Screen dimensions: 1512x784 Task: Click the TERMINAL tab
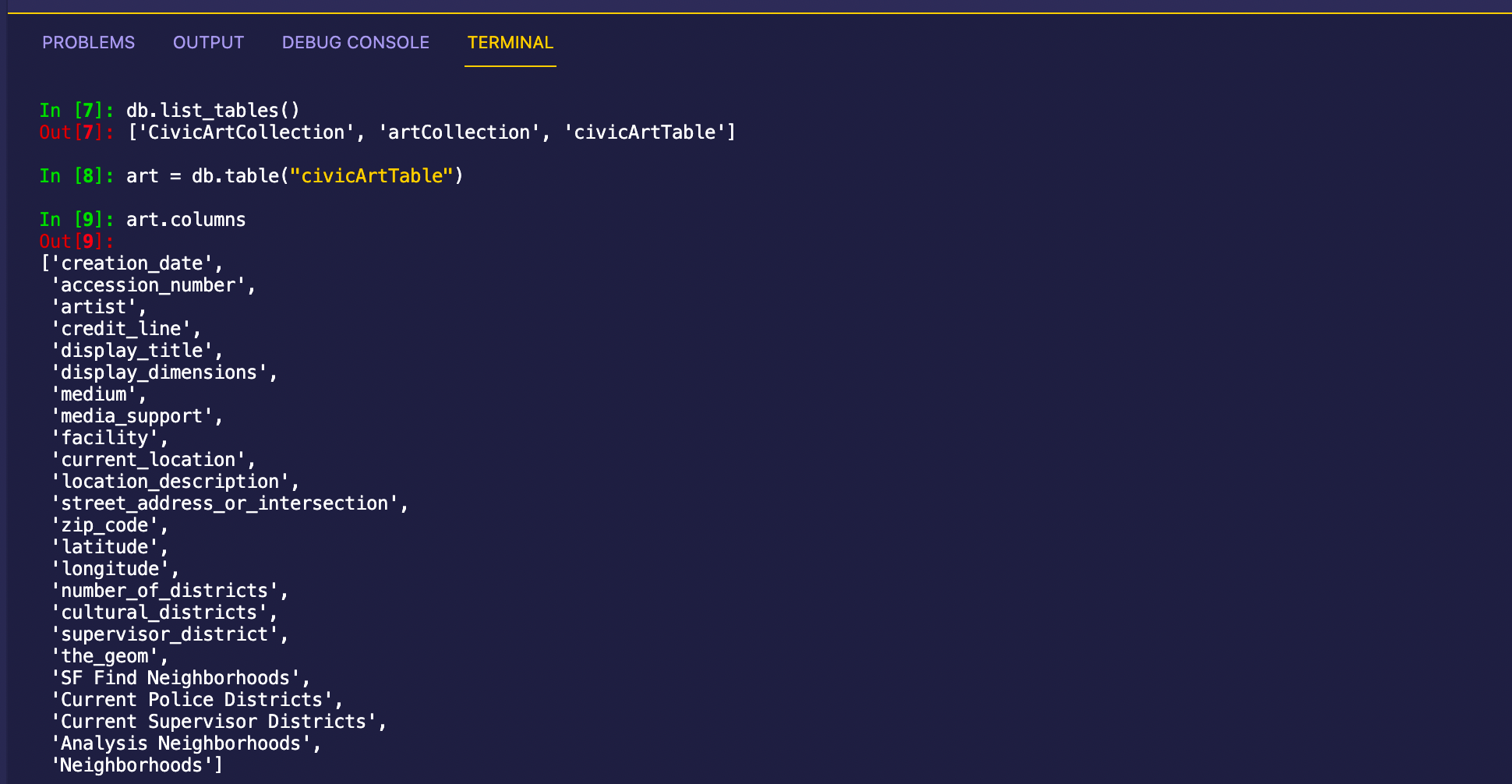510,43
